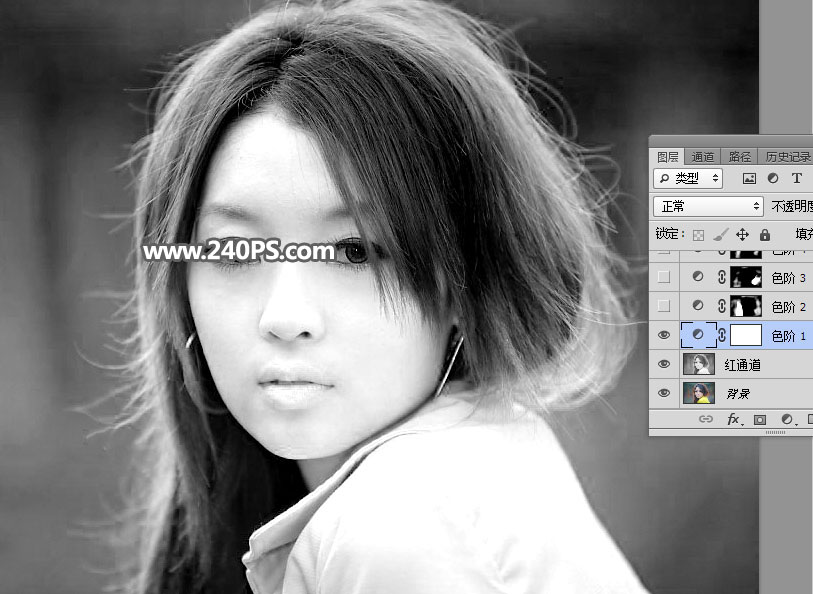Show the 色阶 3 layer visibility
The height and width of the screenshot is (594, 813).
664,277
